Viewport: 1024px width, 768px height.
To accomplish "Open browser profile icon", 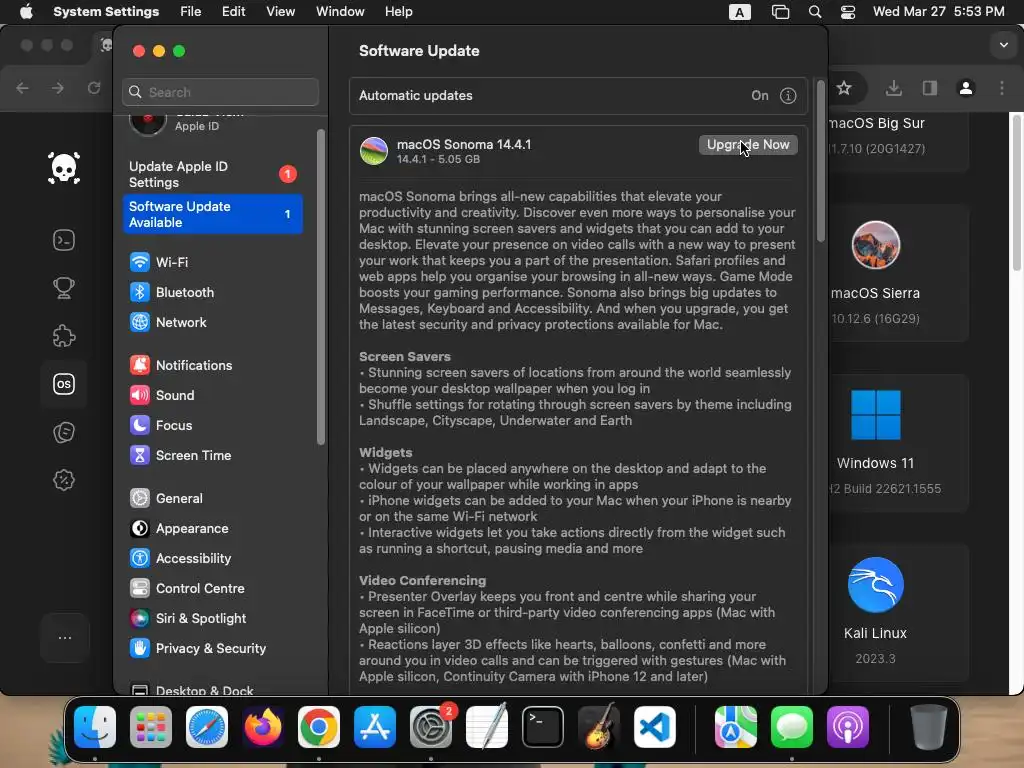I will (x=966, y=88).
